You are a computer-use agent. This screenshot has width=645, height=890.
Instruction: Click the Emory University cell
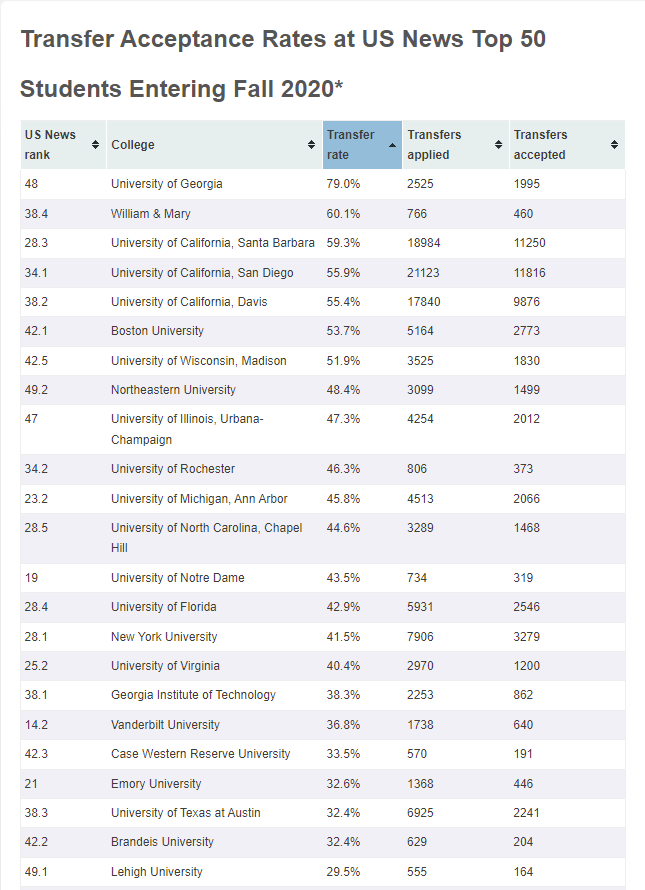click(156, 784)
